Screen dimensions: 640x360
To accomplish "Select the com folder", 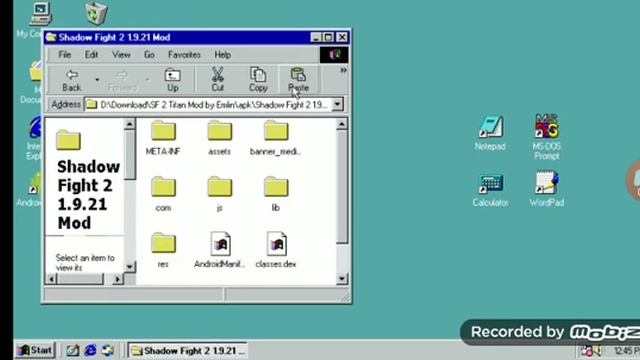I will coord(163,194).
